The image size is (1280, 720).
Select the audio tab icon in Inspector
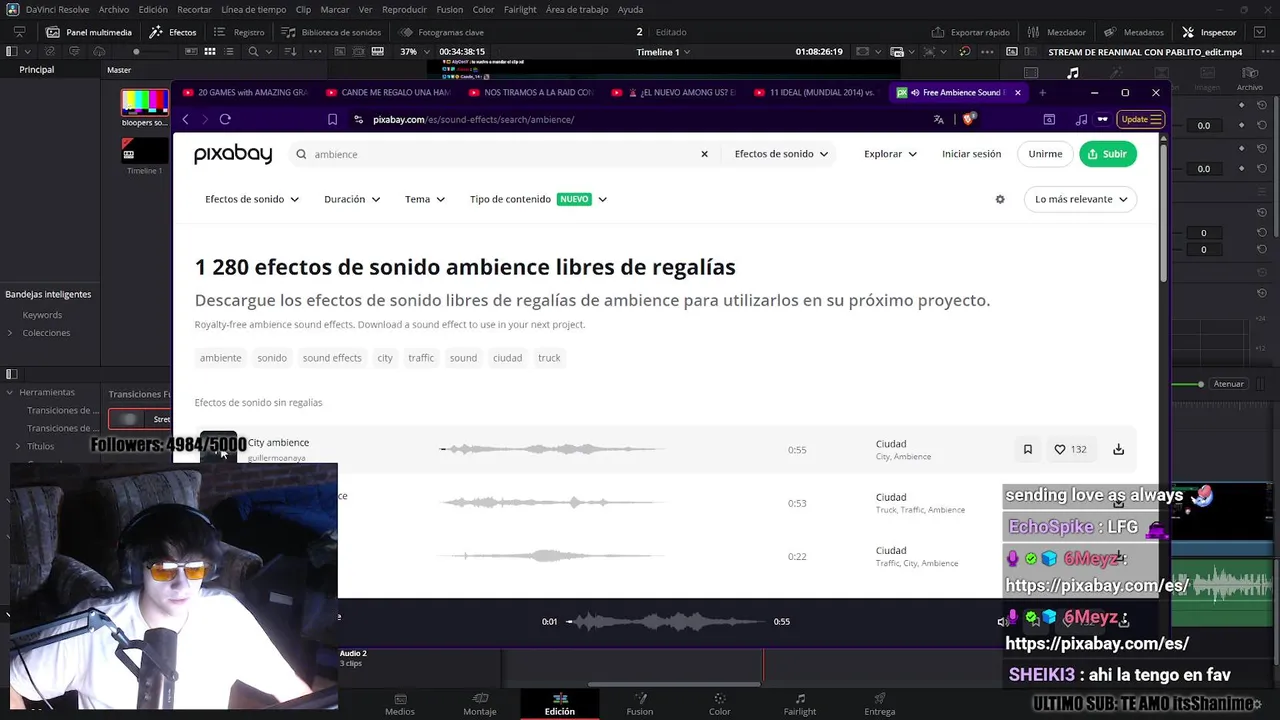1073,73
